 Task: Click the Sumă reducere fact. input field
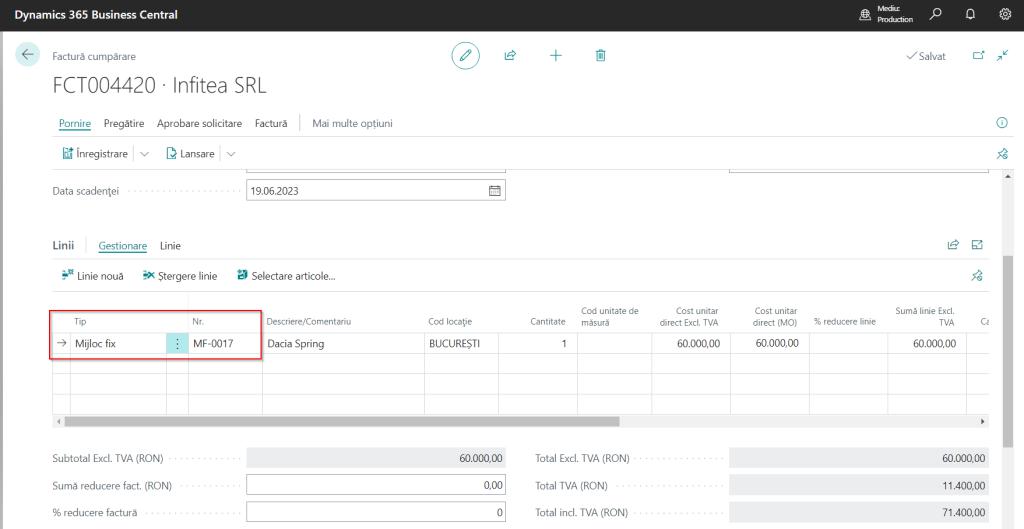pyautogui.click(x=375, y=485)
